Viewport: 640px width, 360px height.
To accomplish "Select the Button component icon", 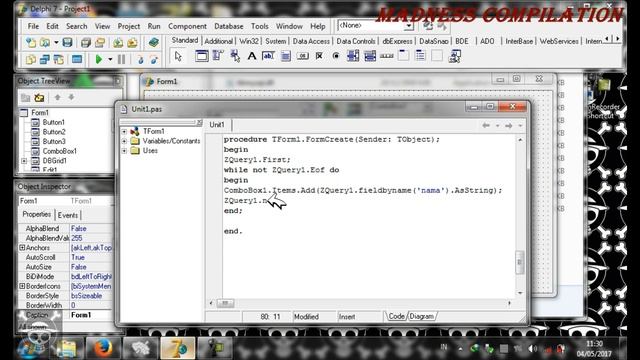I will [x=302, y=56].
